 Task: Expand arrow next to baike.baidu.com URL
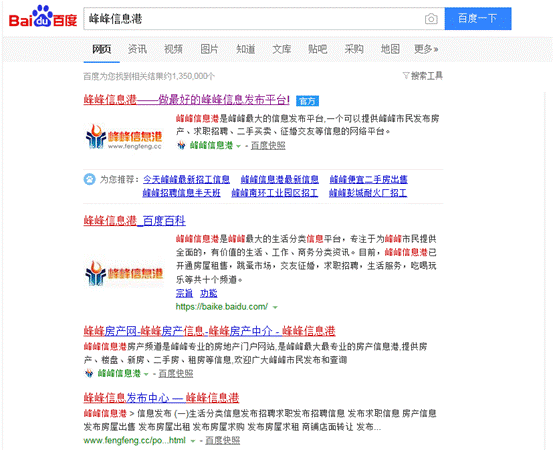pyautogui.click(x=275, y=308)
